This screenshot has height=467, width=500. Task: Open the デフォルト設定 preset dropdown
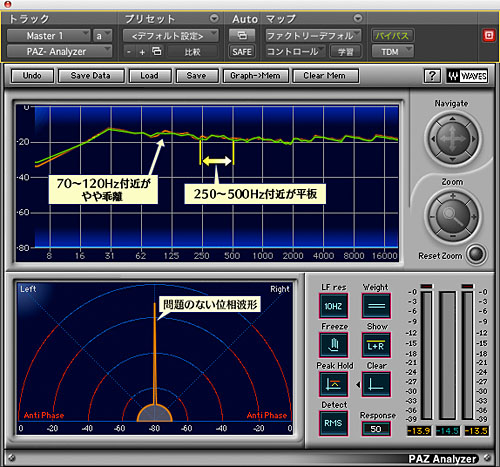[x=171, y=35]
